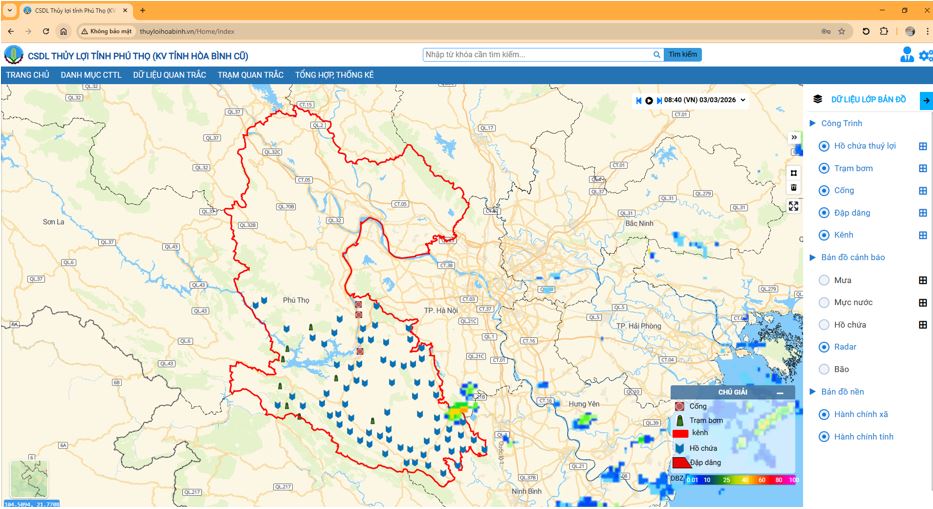Viewport: 933px width, 509px height.
Task: Open the table icon next to Cống
Action: point(923,191)
